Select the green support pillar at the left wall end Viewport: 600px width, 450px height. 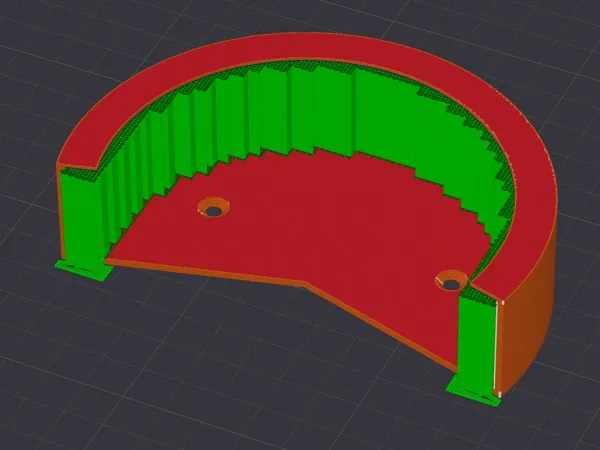(80, 220)
